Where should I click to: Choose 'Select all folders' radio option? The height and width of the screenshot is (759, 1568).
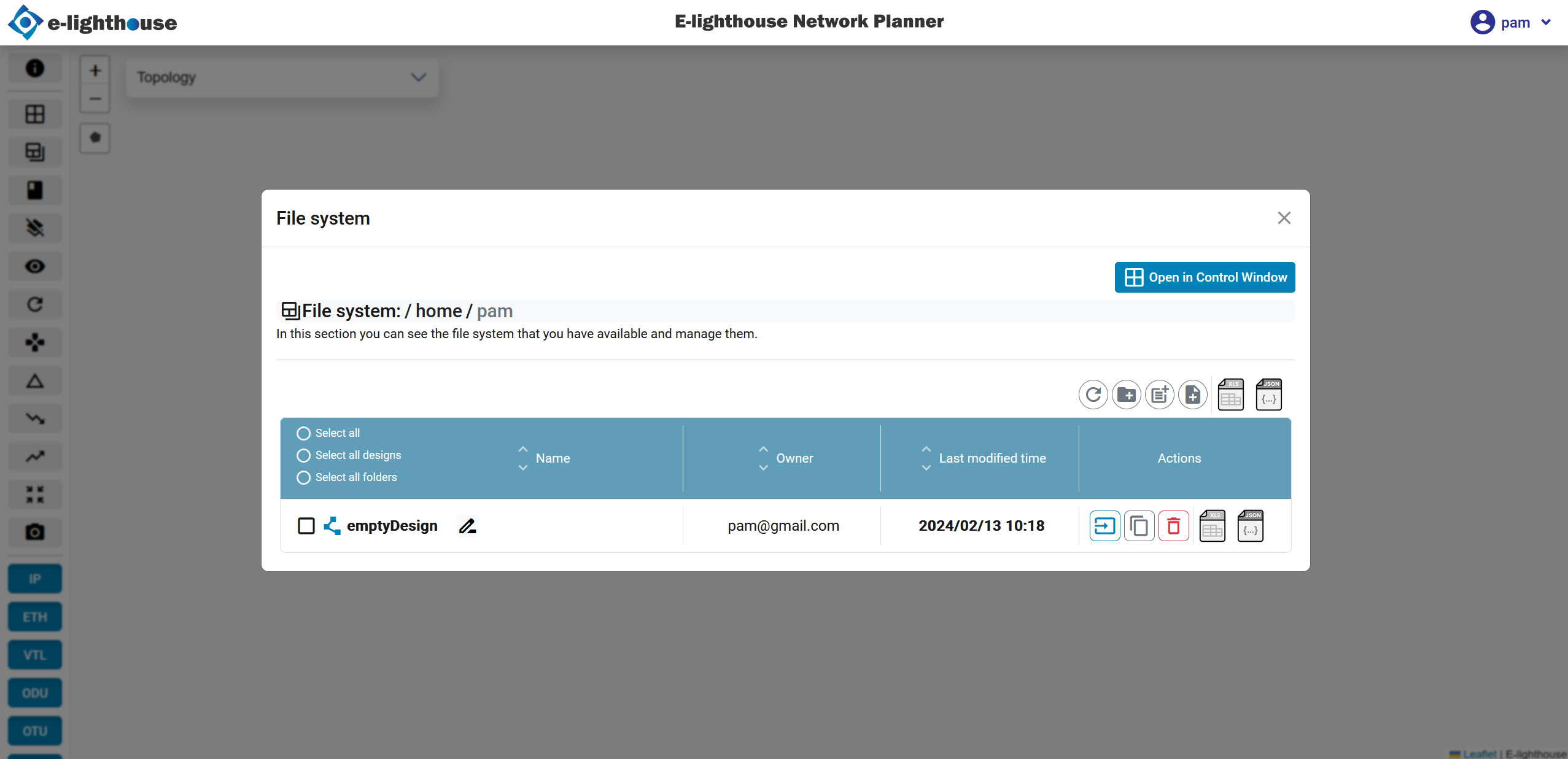point(303,477)
